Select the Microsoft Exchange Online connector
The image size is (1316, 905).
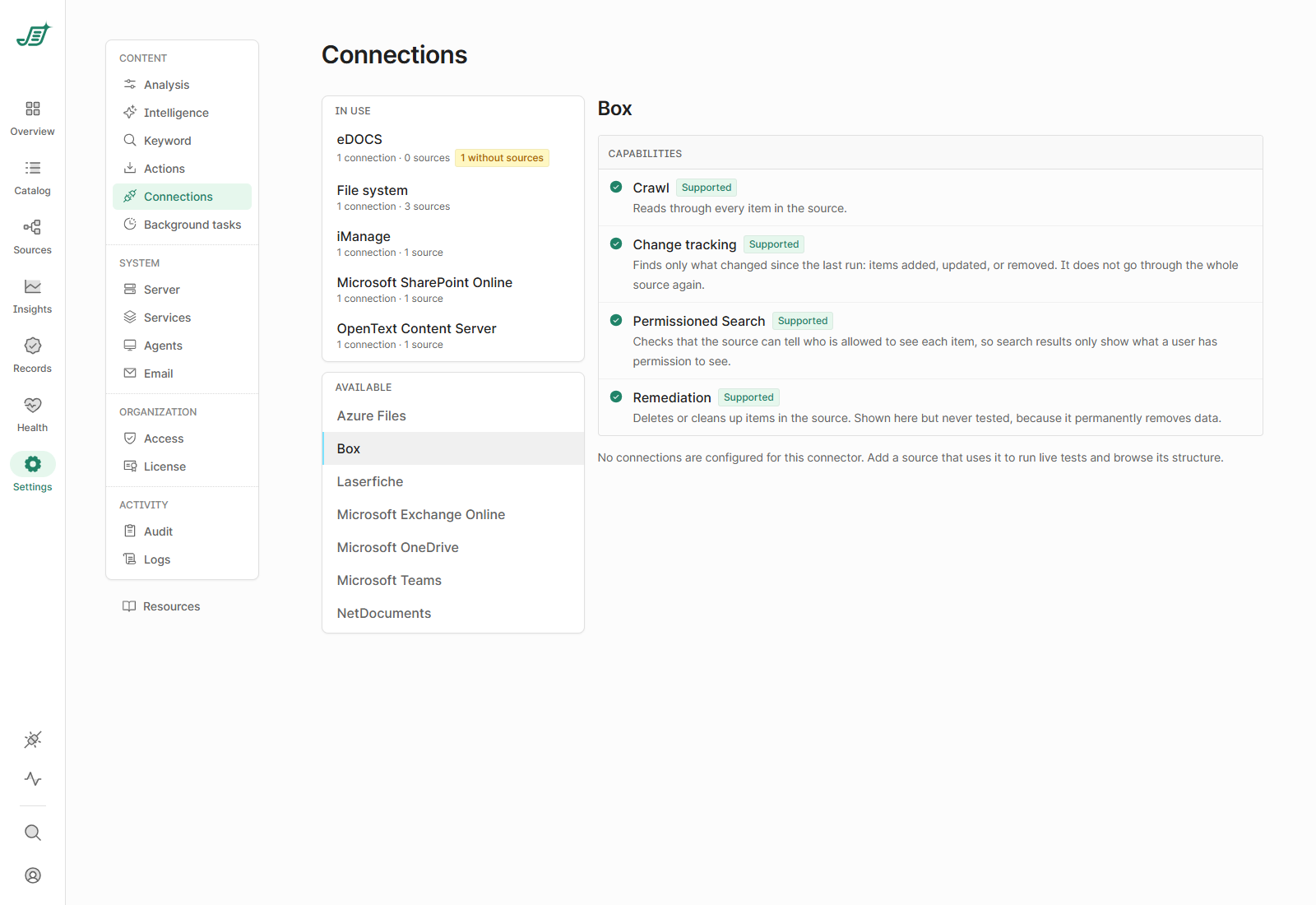453,514
